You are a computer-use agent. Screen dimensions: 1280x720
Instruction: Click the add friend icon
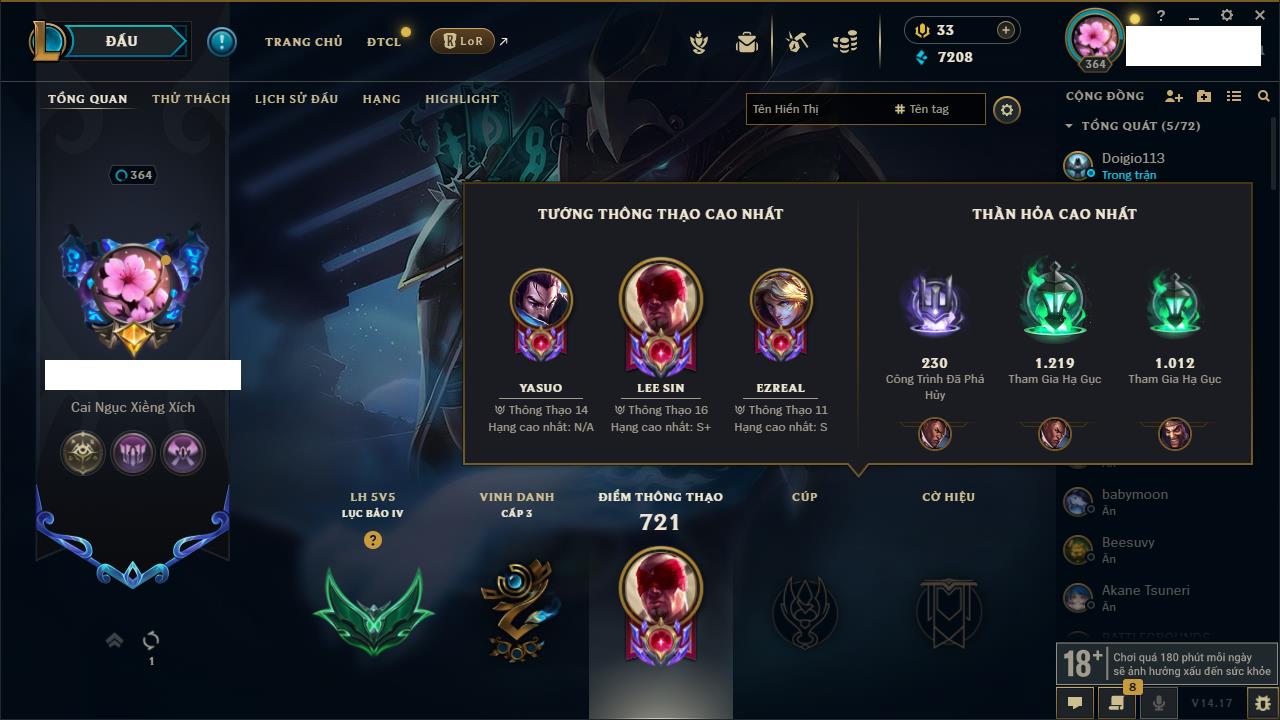tap(1174, 96)
